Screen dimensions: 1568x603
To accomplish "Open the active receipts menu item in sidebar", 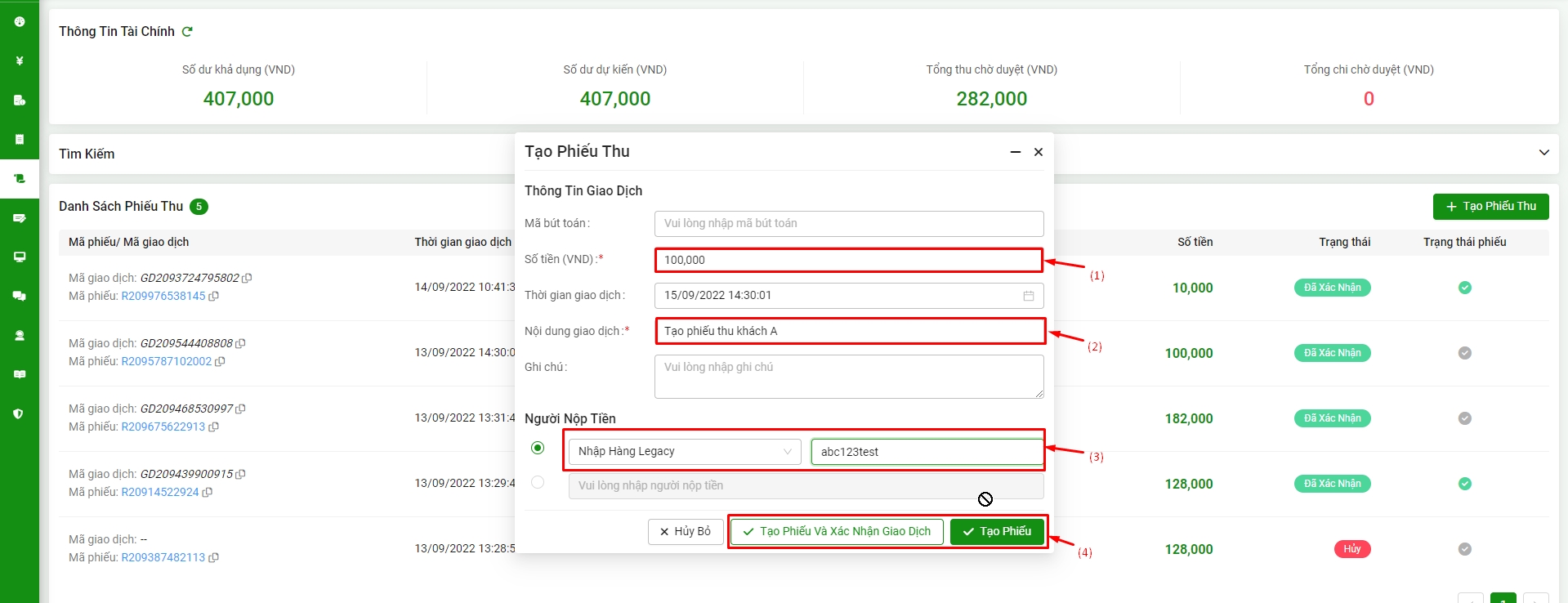I will pos(20,178).
